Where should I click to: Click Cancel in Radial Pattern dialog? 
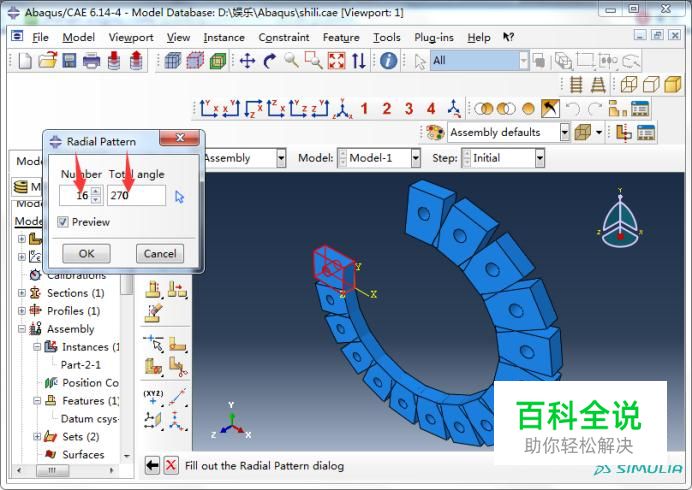(x=160, y=253)
